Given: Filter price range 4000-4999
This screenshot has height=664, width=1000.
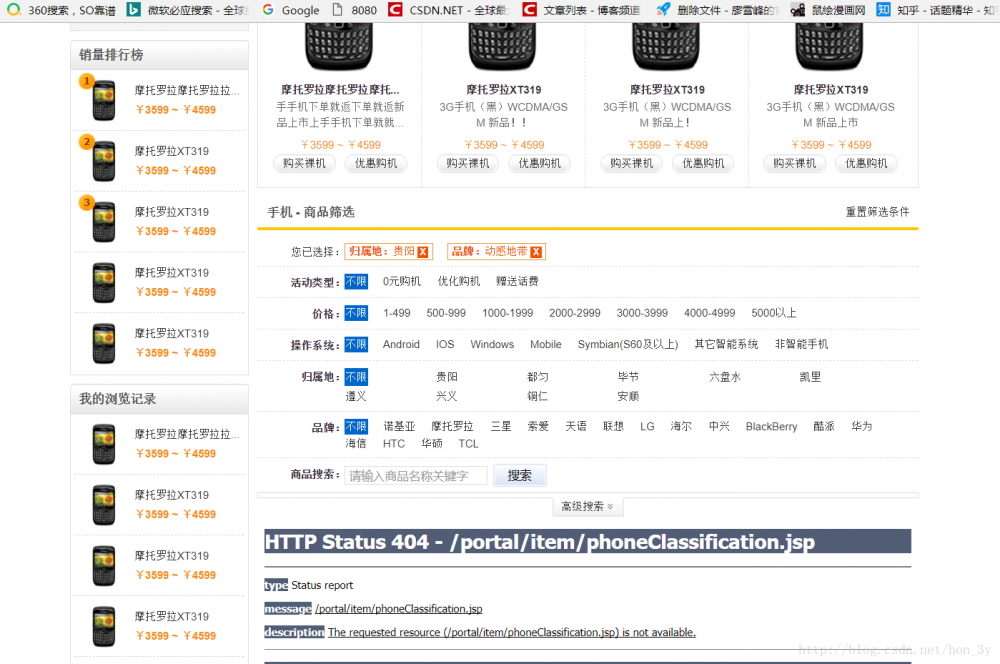Looking at the screenshot, I should tap(710, 313).
